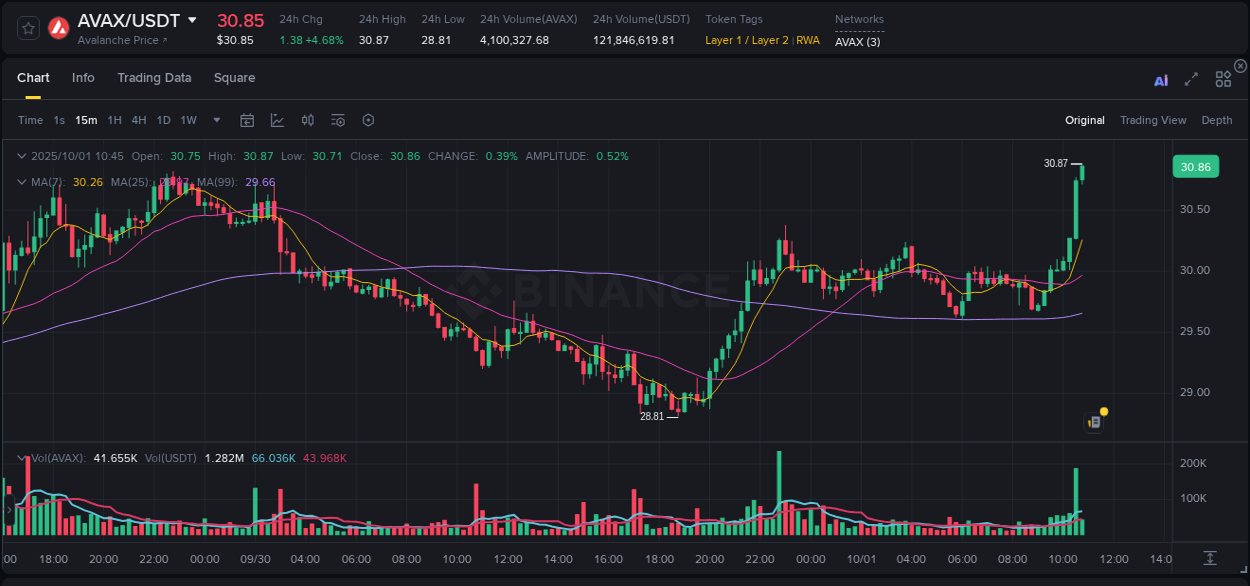Open the AI analysis tool
This screenshot has height=586, width=1250.
pyautogui.click(x=1160, y=78)
